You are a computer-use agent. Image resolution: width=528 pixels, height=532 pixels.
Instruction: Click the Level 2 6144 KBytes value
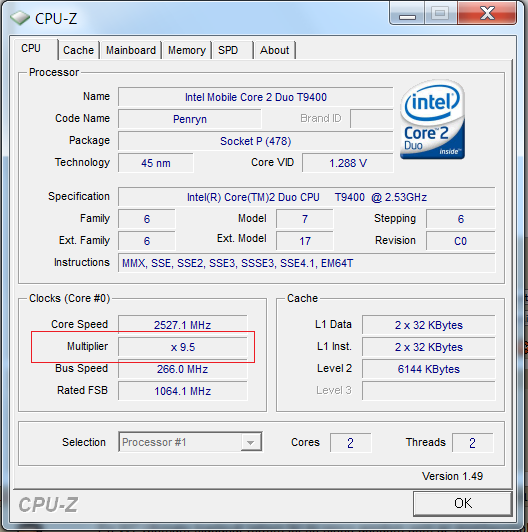coord(429,369)
